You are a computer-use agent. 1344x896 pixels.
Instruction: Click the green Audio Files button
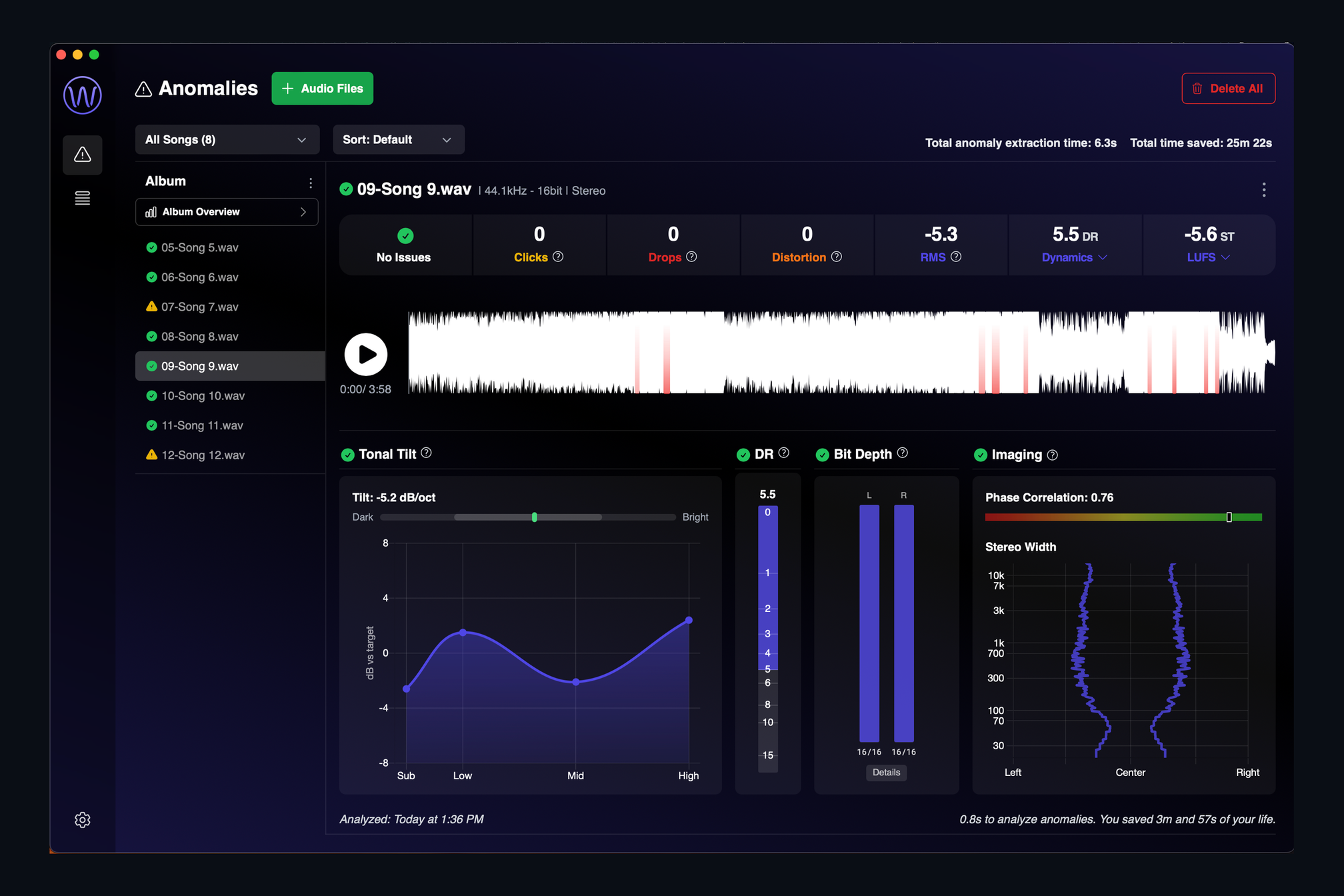(322, 88)
